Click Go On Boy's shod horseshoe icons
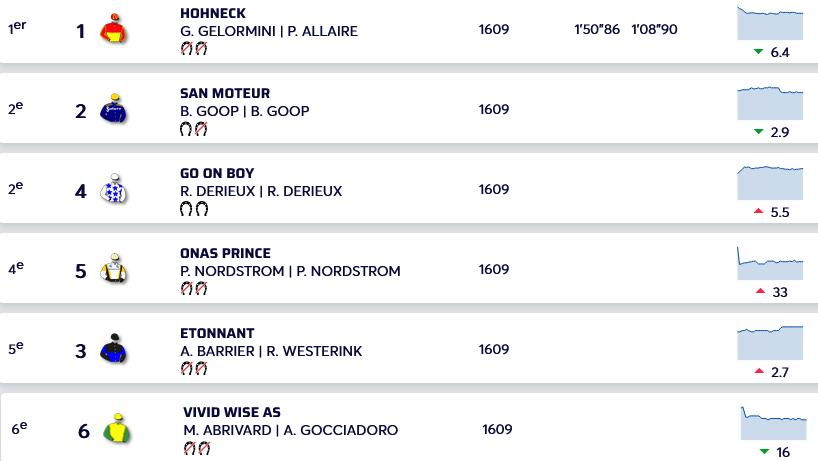Image resolution: width=818 pixels, height=461 pixels. coord(194,209)
